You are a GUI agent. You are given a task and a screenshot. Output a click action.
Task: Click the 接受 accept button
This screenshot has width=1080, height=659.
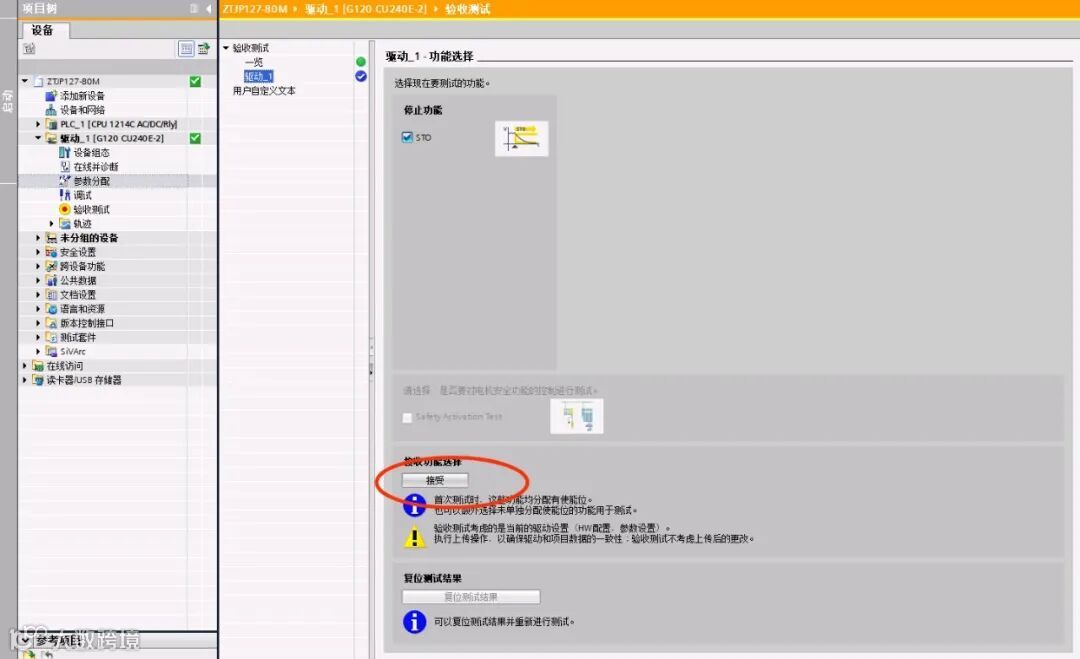(435, 480)
